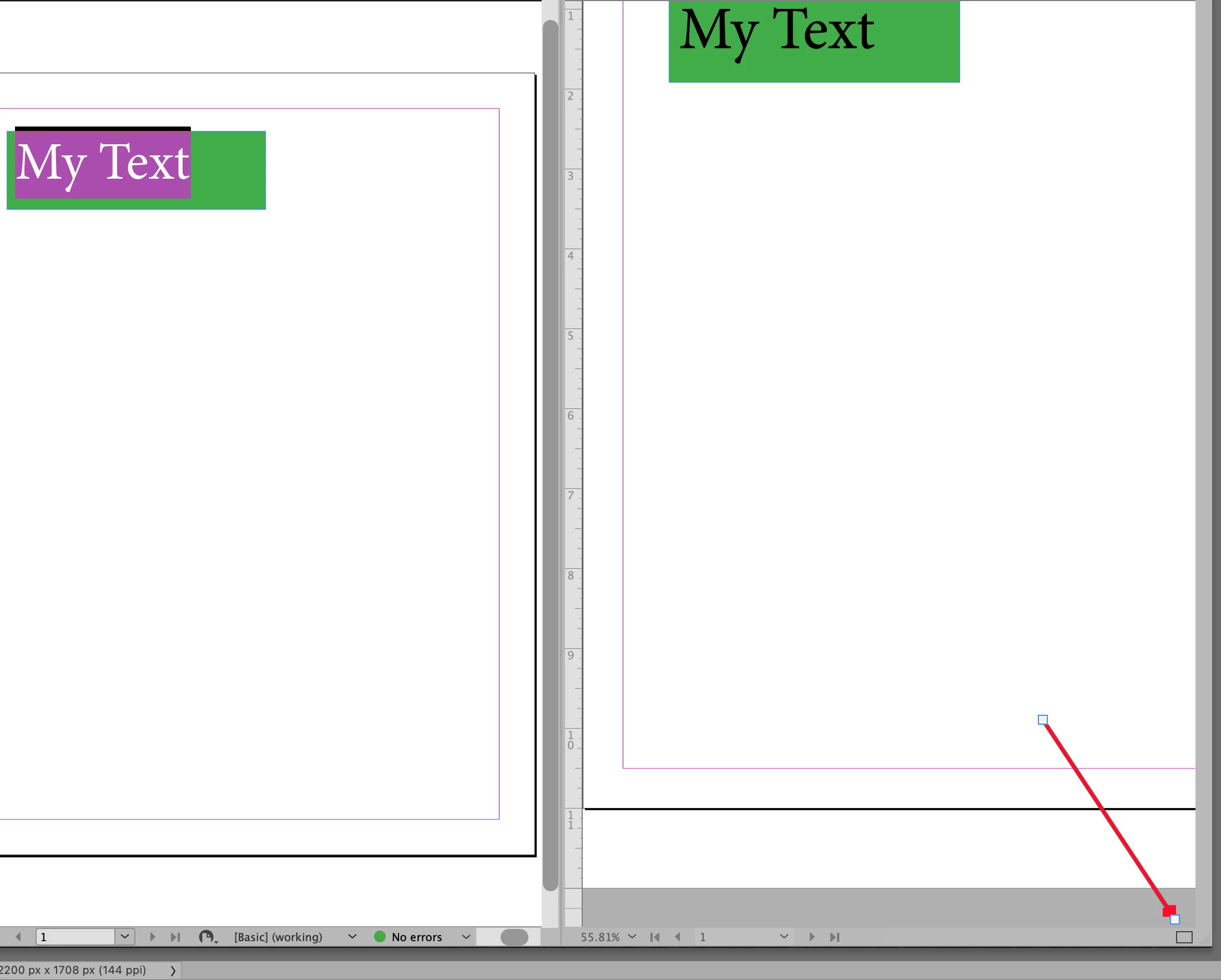Jump to last page in right window
1221x980 pixels.
click(834, 937)
